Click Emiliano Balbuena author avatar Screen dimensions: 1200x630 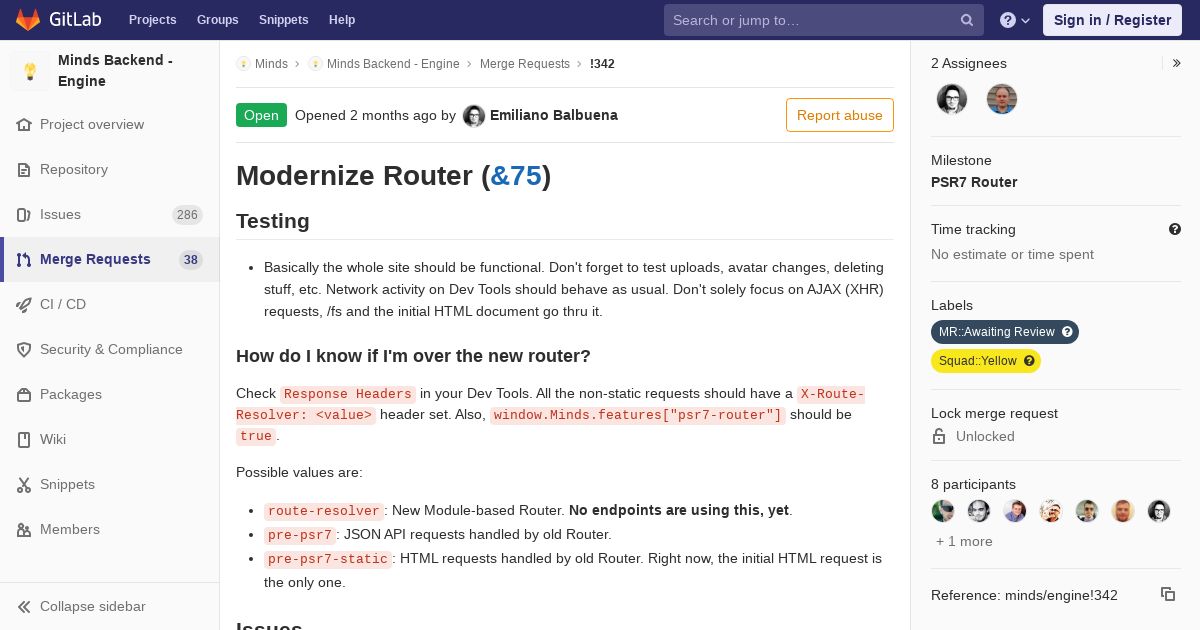474,116
